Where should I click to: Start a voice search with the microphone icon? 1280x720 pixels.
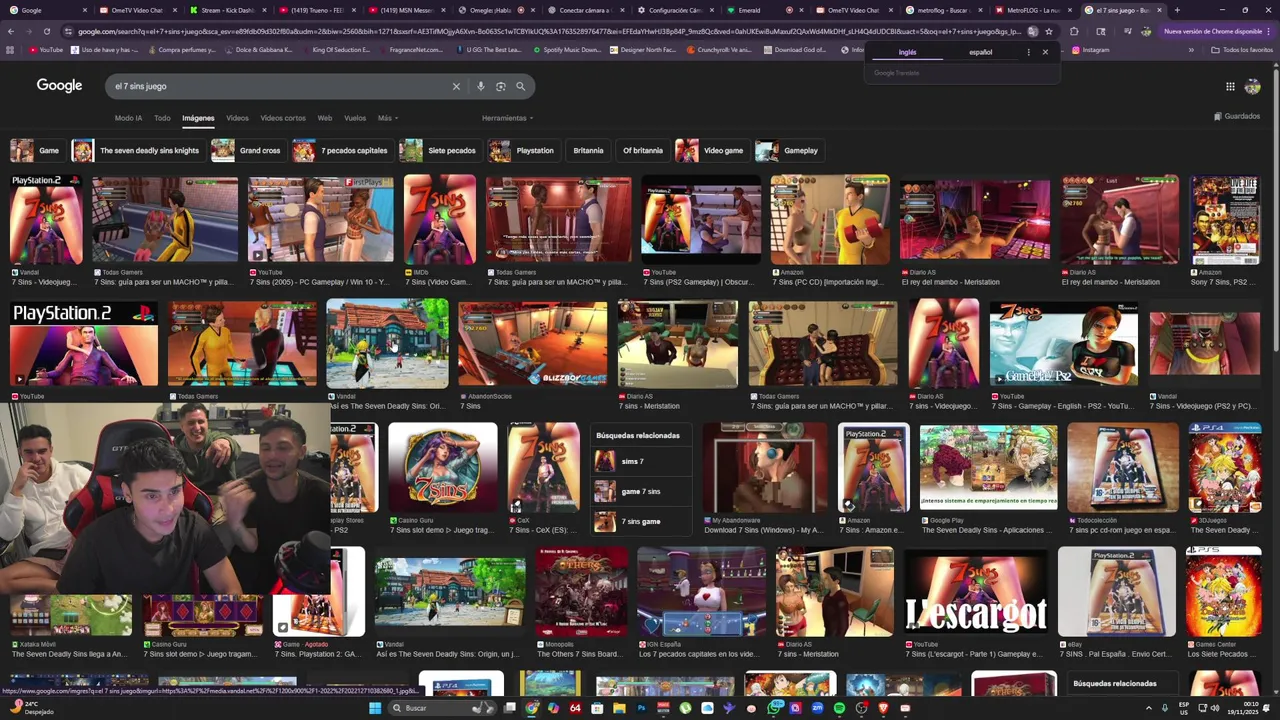coord(481,86)
